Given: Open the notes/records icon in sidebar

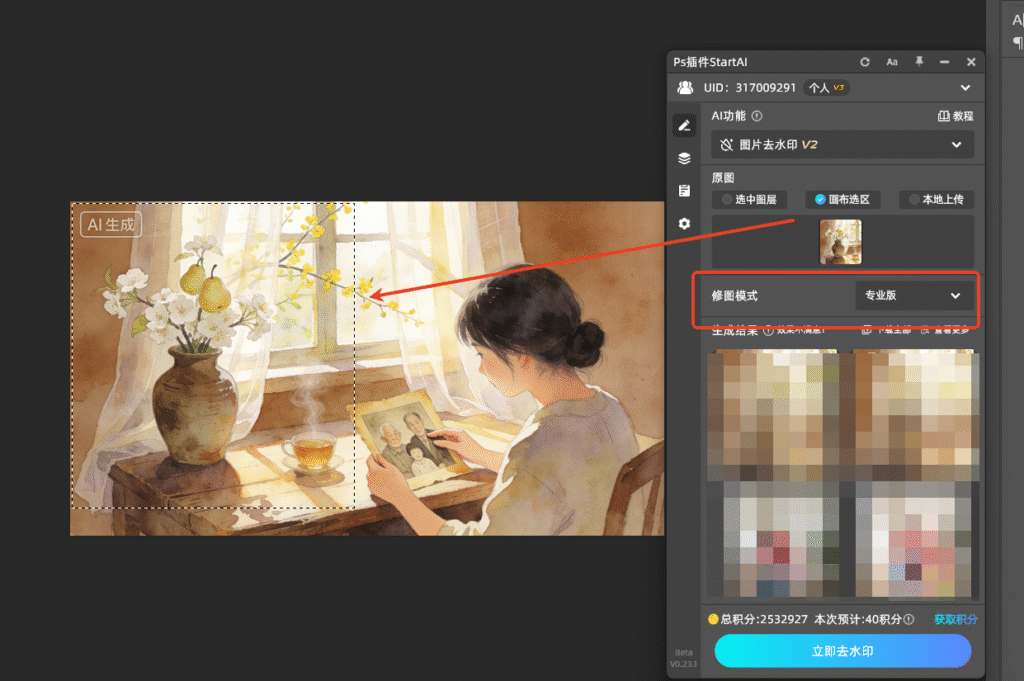Looking at the screenshot, I should [682, 191].
